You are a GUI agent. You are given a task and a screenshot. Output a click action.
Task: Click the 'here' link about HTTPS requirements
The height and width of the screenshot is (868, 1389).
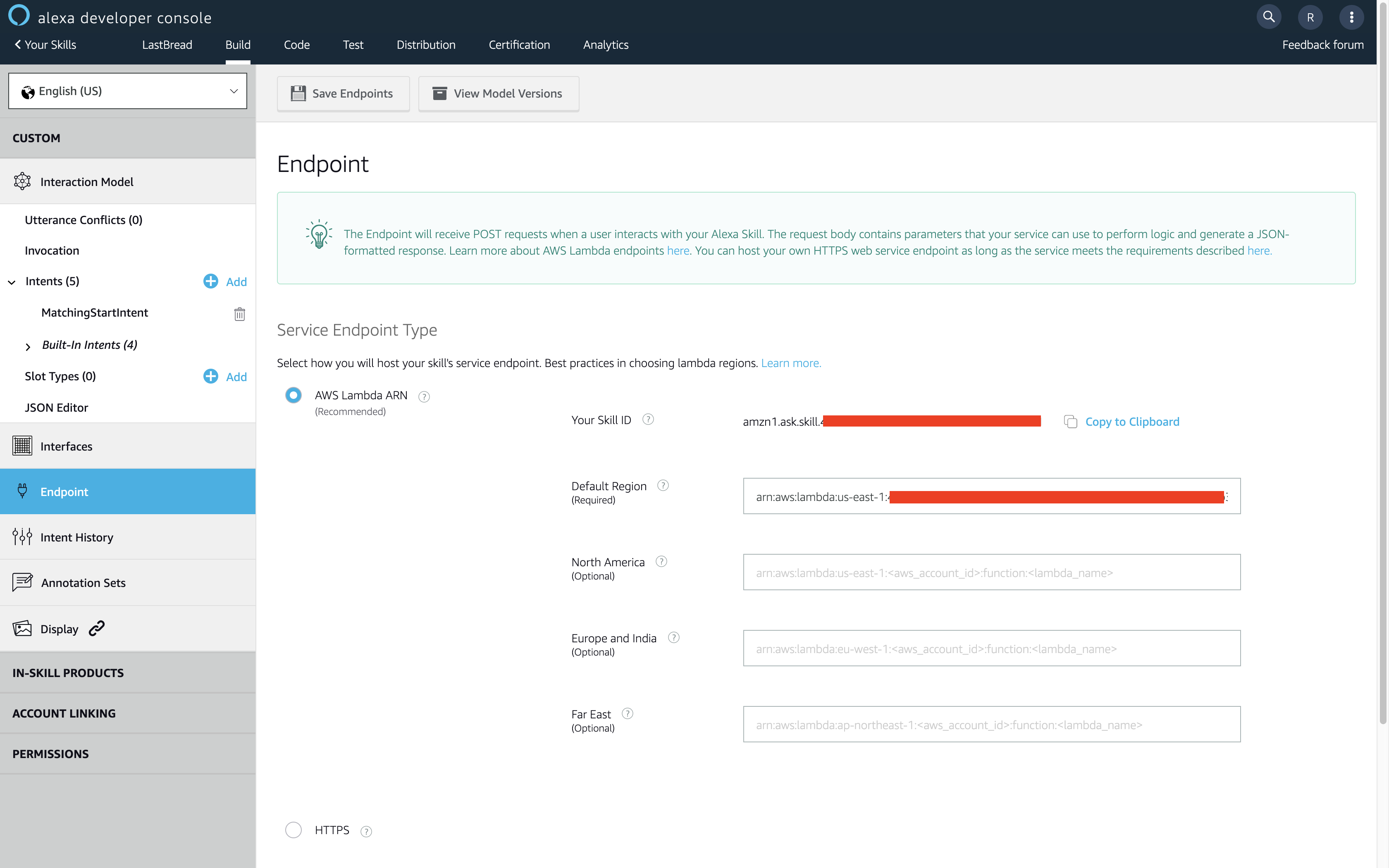[1260, 251]
